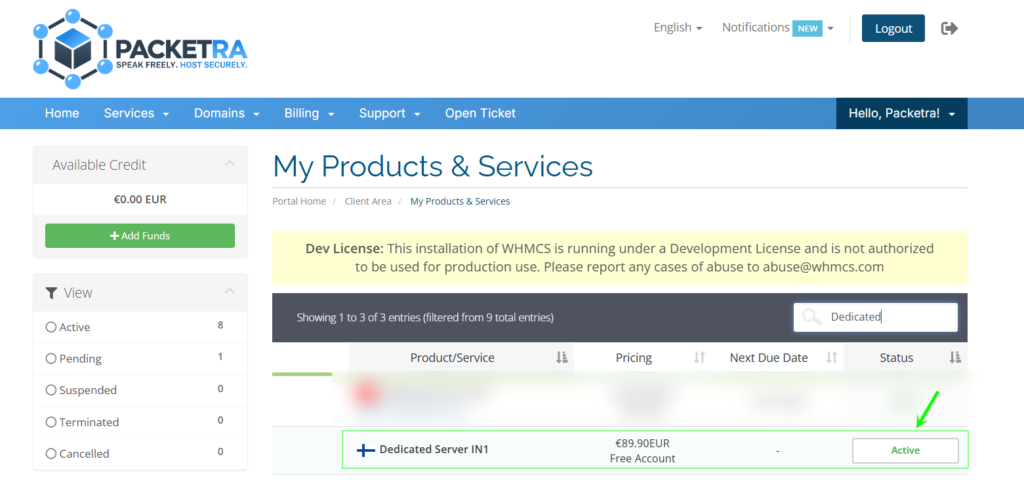Screen dimensions: 1024x480
Task: Click the Finland flag icon beside Dedicated Server IN1
Action: [x=366, y=450]
